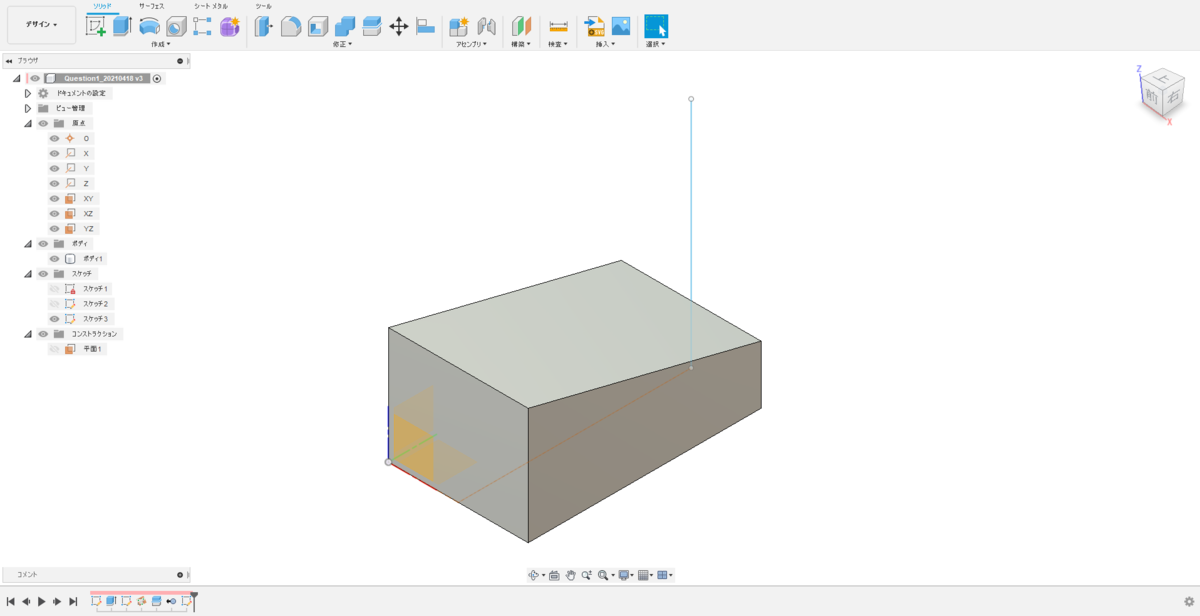Open 修正 dropdown menu

pyautogui.click(x=342, y=44)
